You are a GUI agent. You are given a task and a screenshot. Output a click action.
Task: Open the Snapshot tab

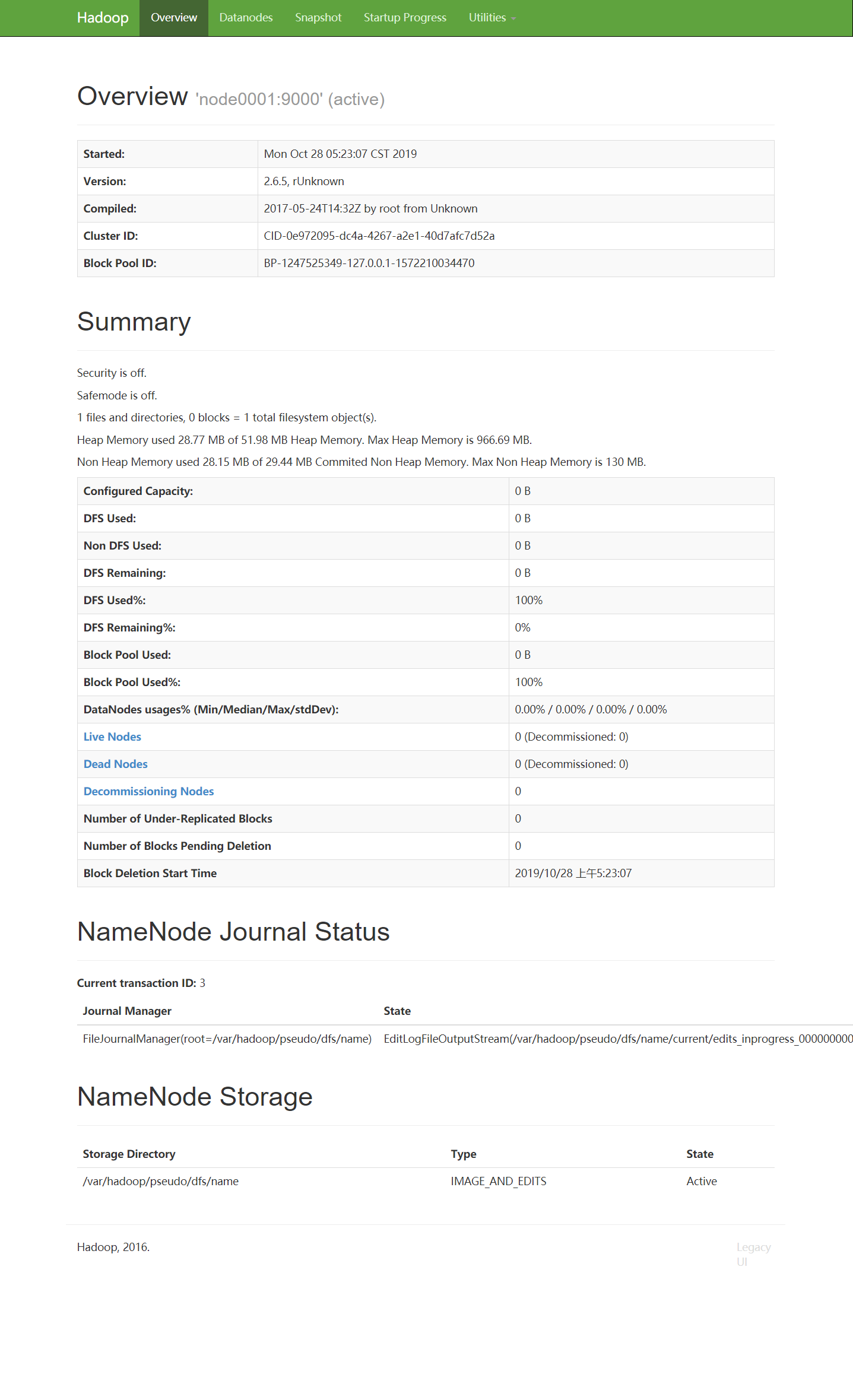pyautogui.click(x=318, y=18)
